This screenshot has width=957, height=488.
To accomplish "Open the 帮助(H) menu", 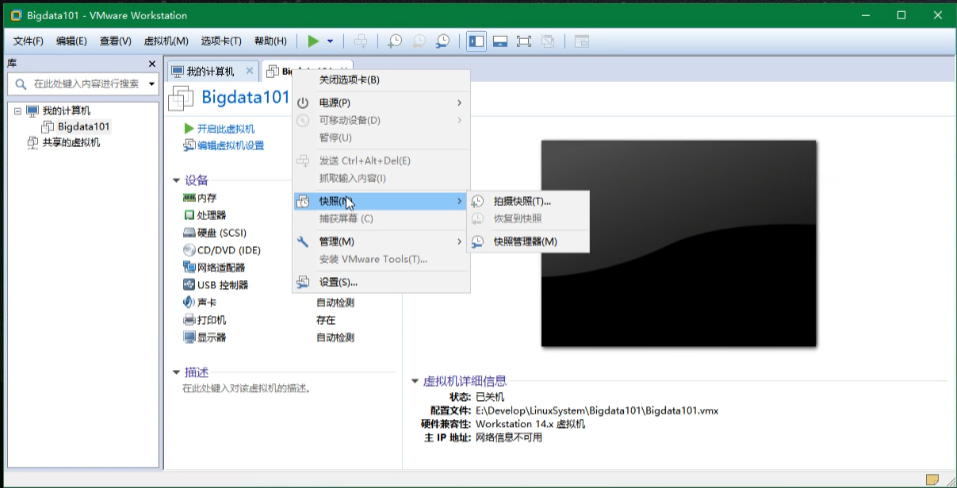I will [x=270, y=41].
